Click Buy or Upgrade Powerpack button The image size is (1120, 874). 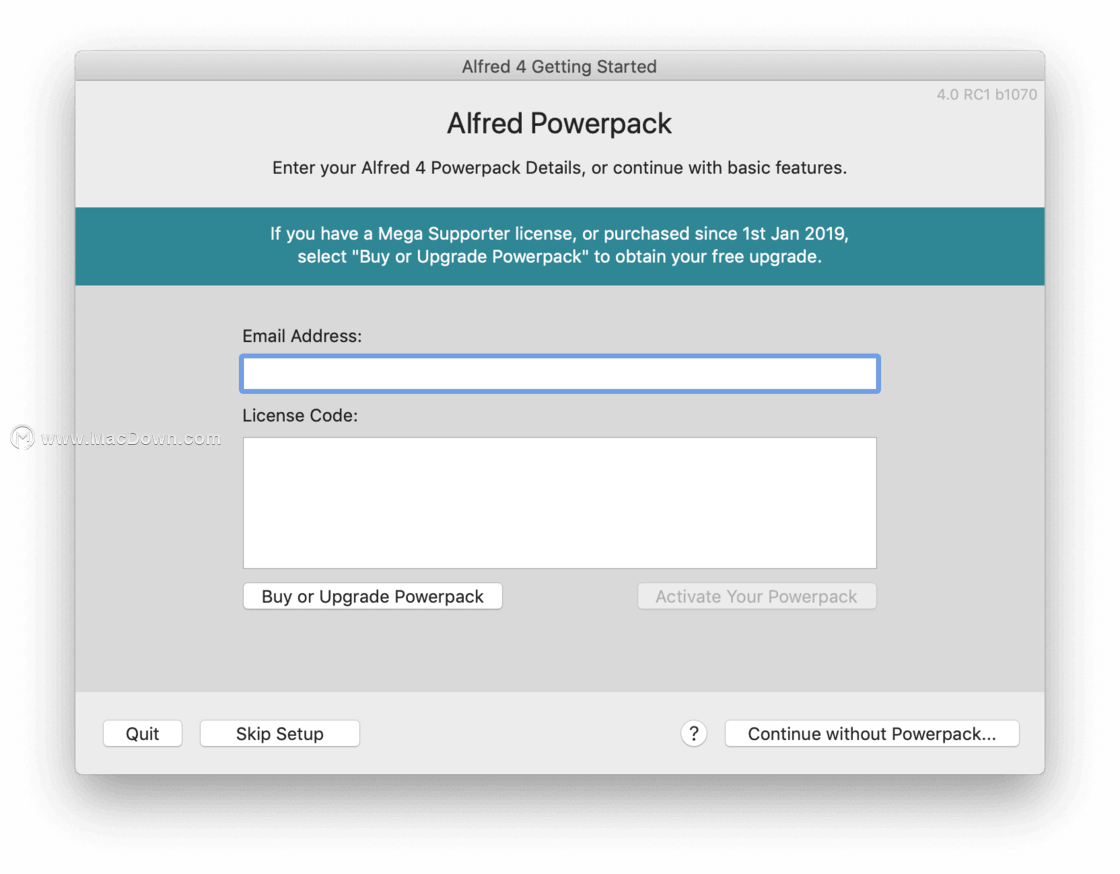pyautogui.click(x=373, y=596)
